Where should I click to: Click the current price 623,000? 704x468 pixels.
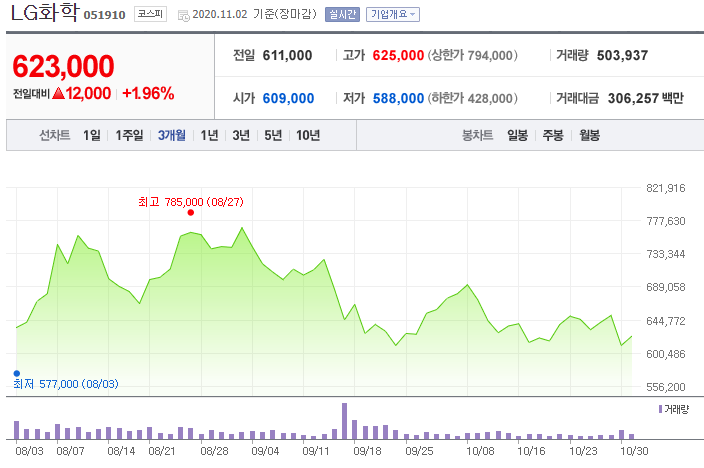point(63,66)
